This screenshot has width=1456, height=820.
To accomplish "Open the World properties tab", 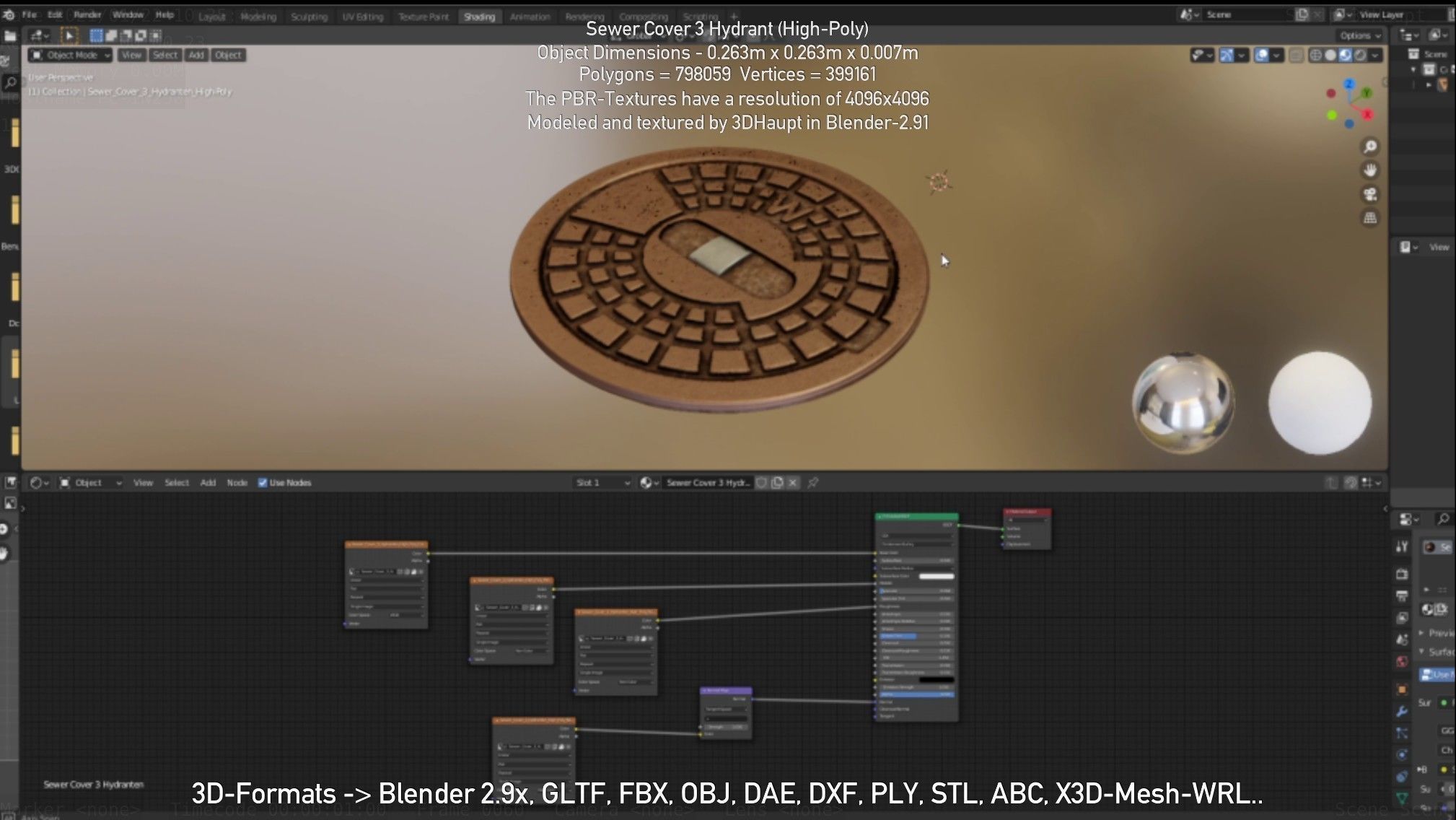I will tap(1402, 661).
